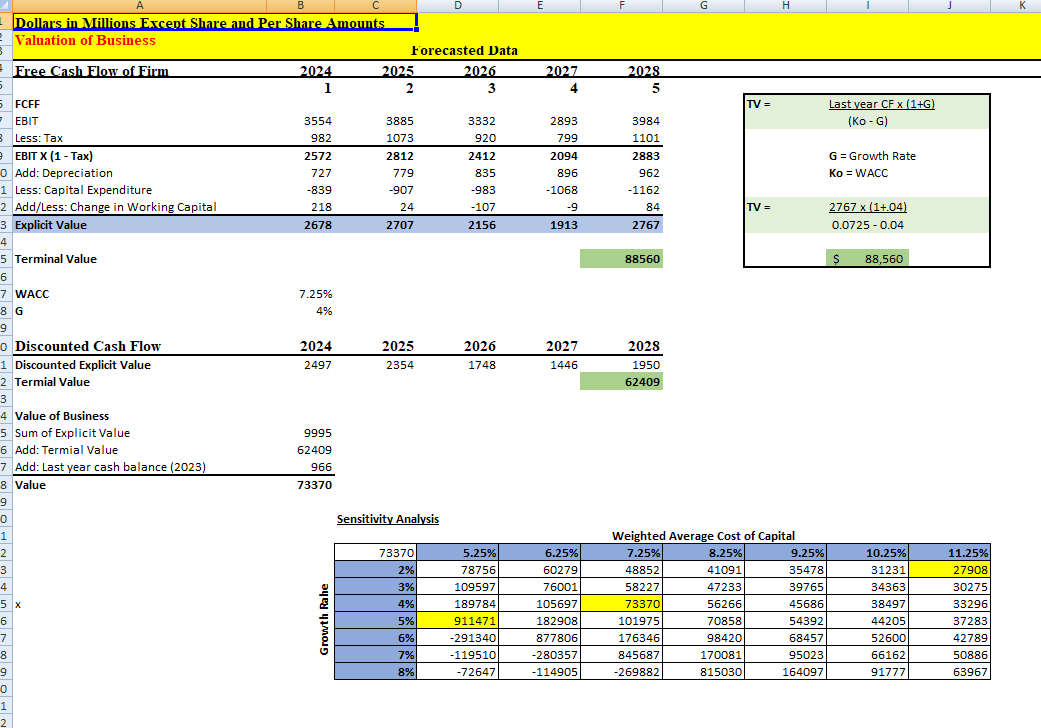
Task: Select the underlined 'Sensitivity Analysis' heading
Action: pyautogui.click(x=387, y=519)
